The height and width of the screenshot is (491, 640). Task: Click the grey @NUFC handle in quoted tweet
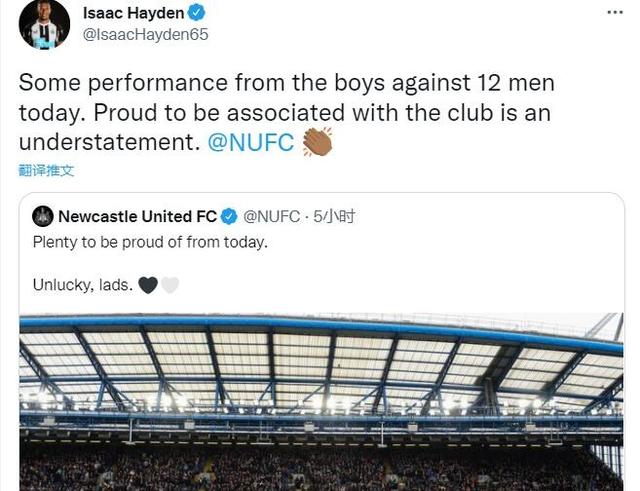271,216
